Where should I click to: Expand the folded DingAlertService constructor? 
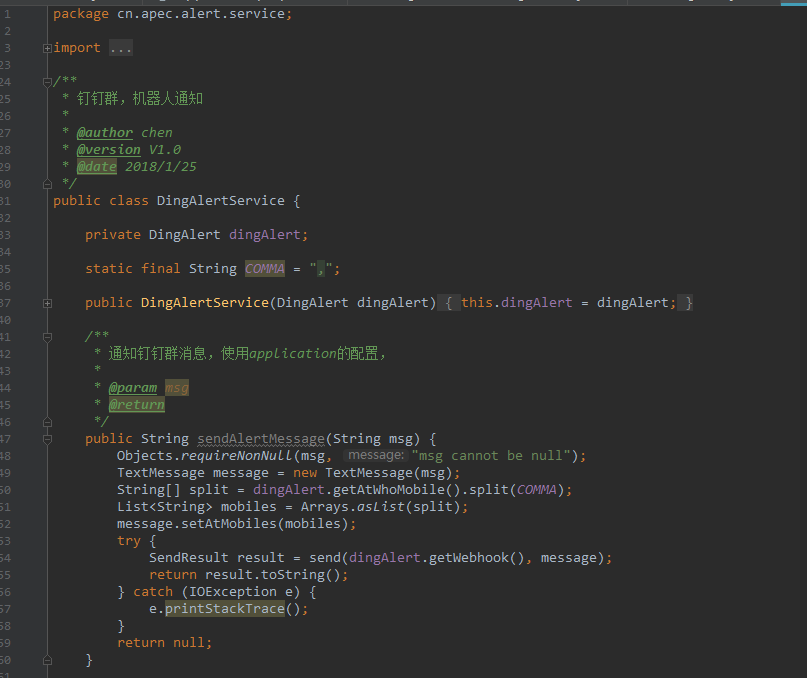coord(47,302)
